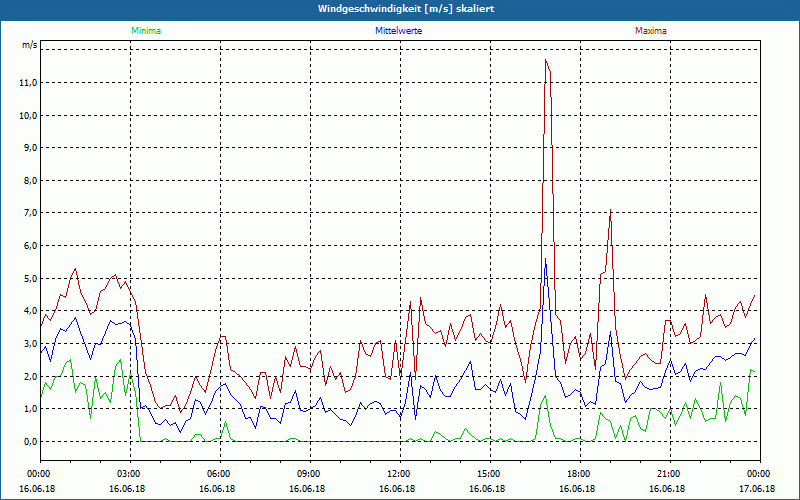Click the 15:00 time axis label
Screen dimensions: 800x500
[490, 474]
